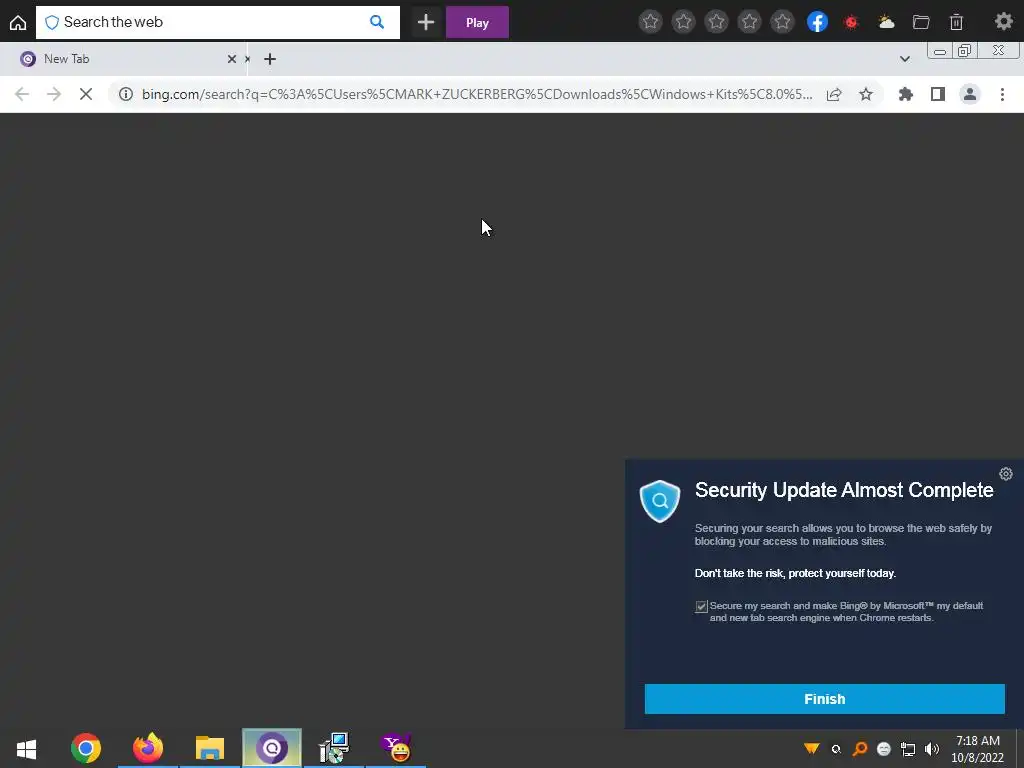Screen dimensions: 1024x768
Task: Expand the tab search chevron
Action: point(904,59)
